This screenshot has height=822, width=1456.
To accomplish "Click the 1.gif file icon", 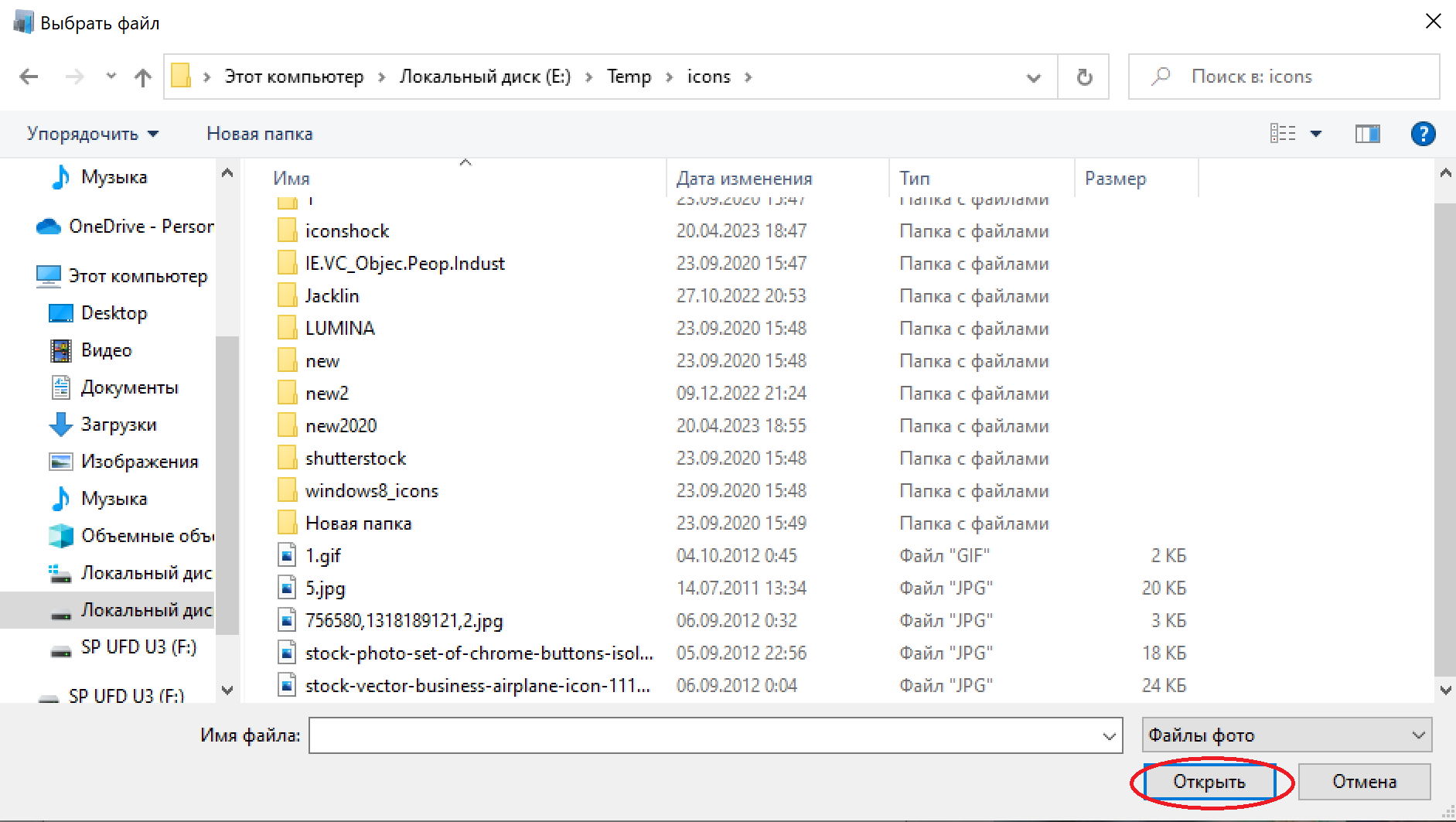I will [287, 555].
